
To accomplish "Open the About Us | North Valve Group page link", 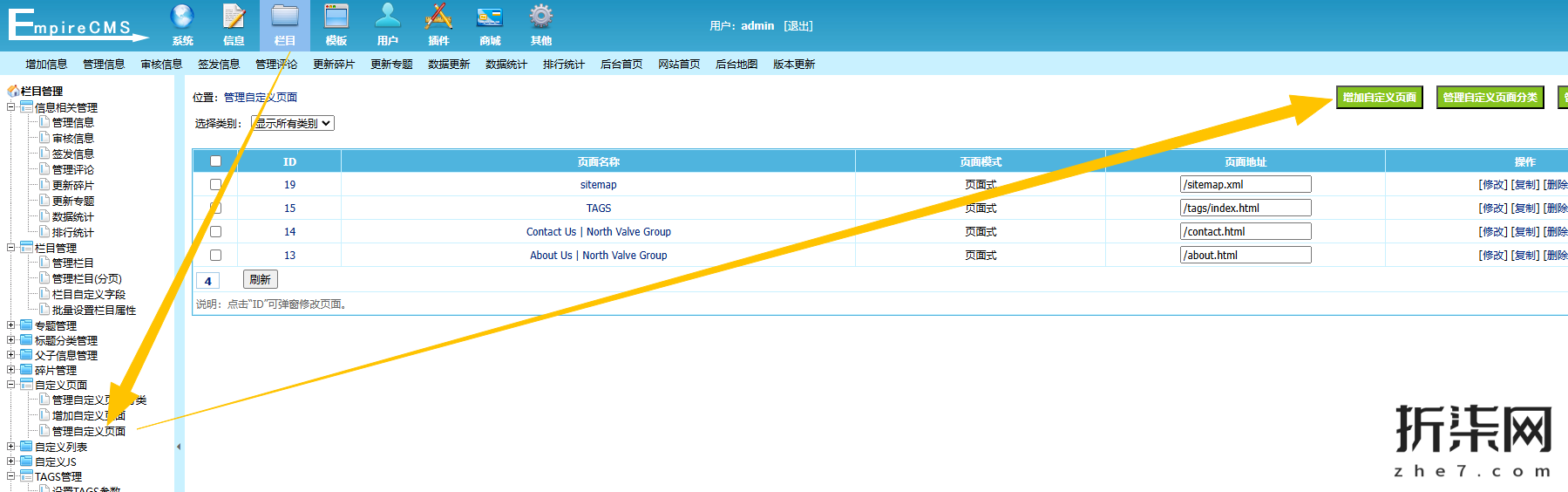I will pyautogui.click(x=599, y=256).
